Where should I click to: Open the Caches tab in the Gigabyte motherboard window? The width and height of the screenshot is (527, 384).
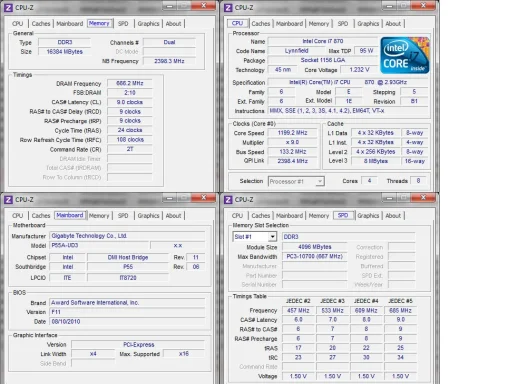[x=41, y=216]
